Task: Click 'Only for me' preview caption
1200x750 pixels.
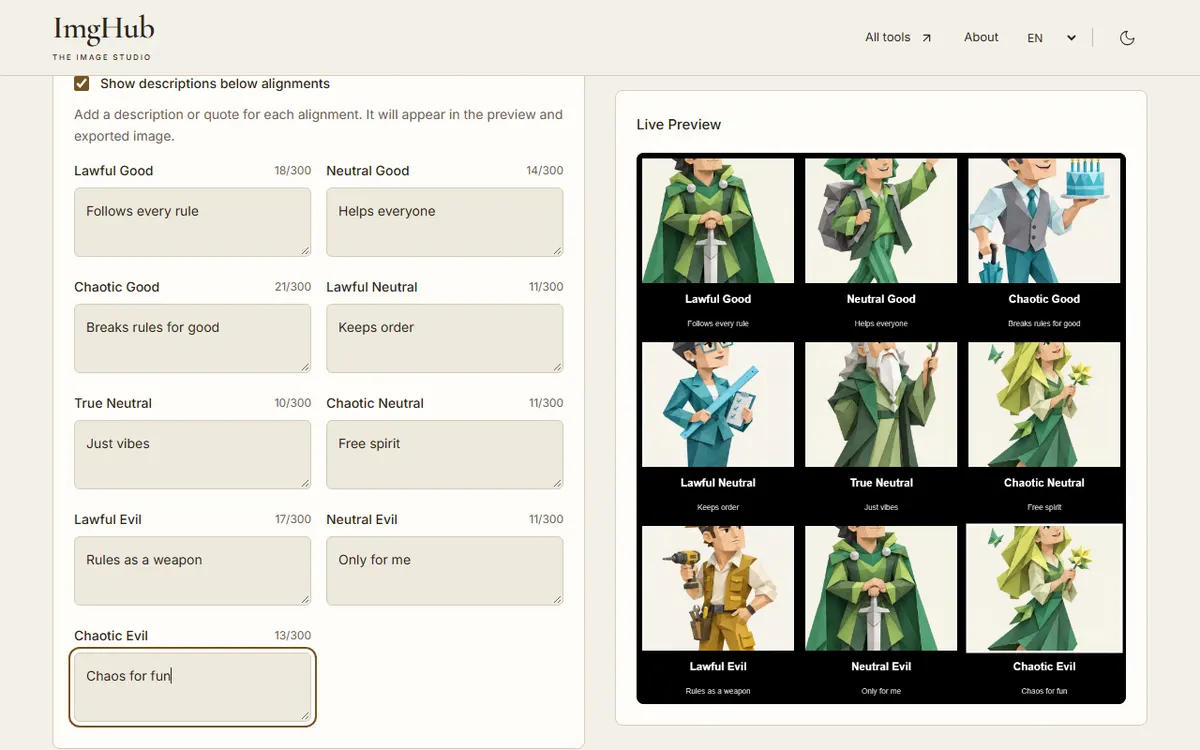Action: tap(881, 692)
